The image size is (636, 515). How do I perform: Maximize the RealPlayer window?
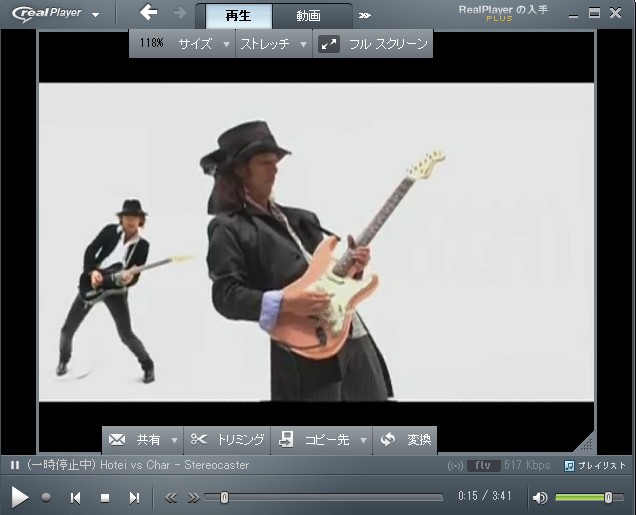(x=594, y=13)
